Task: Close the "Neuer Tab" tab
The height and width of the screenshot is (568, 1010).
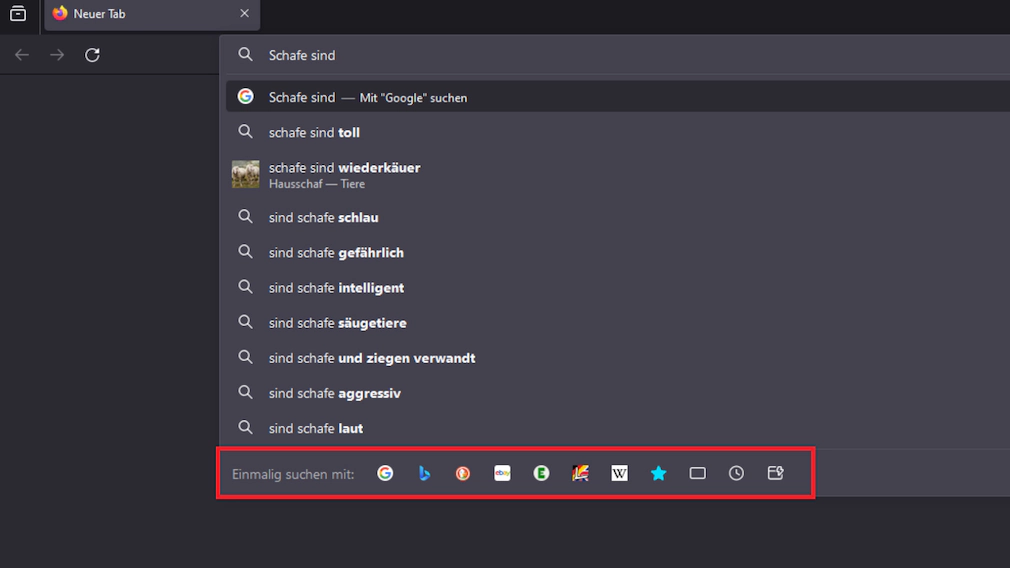Action: click(244, 14)
